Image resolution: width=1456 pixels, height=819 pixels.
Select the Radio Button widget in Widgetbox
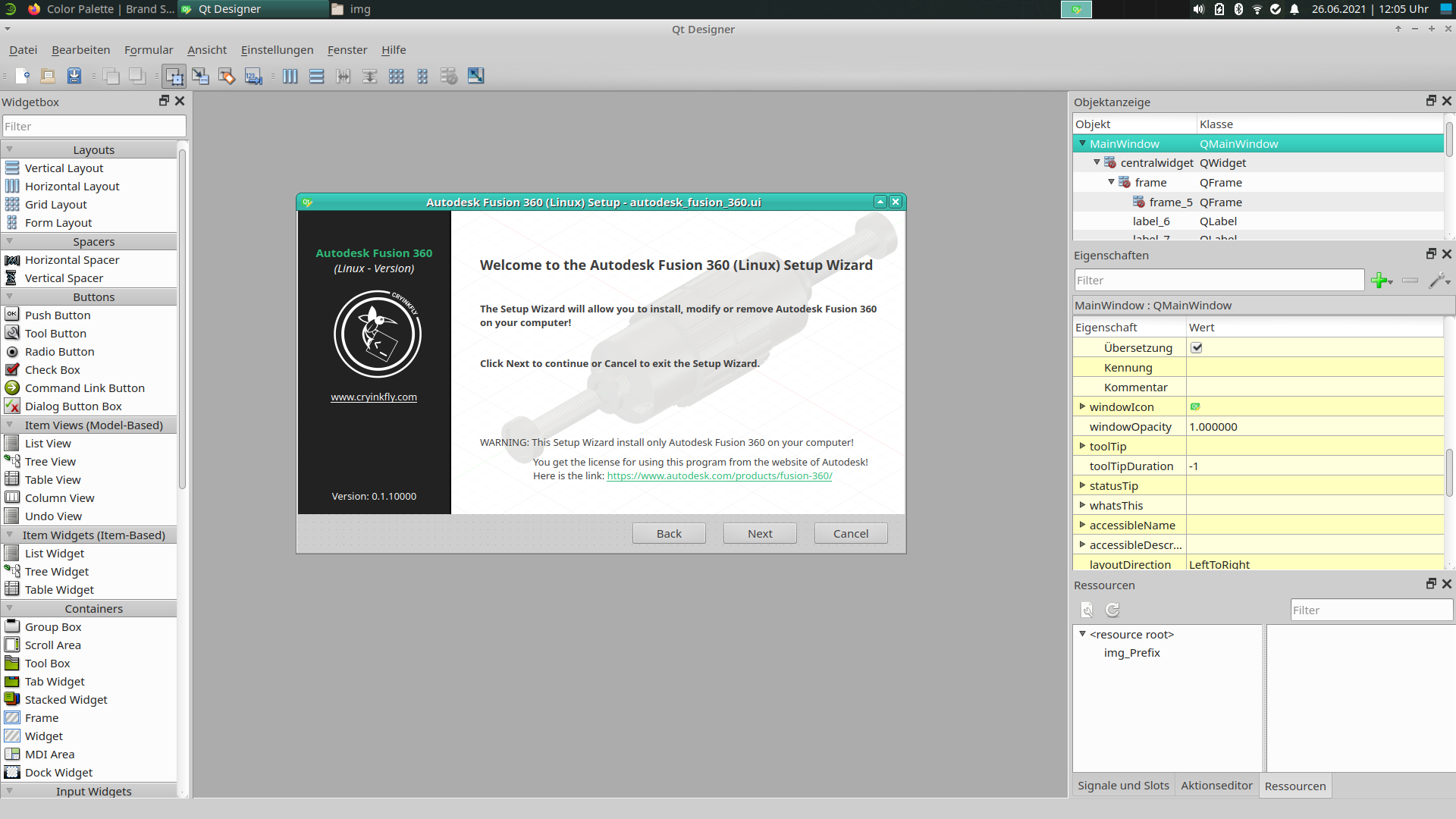(x=58, y=351)
